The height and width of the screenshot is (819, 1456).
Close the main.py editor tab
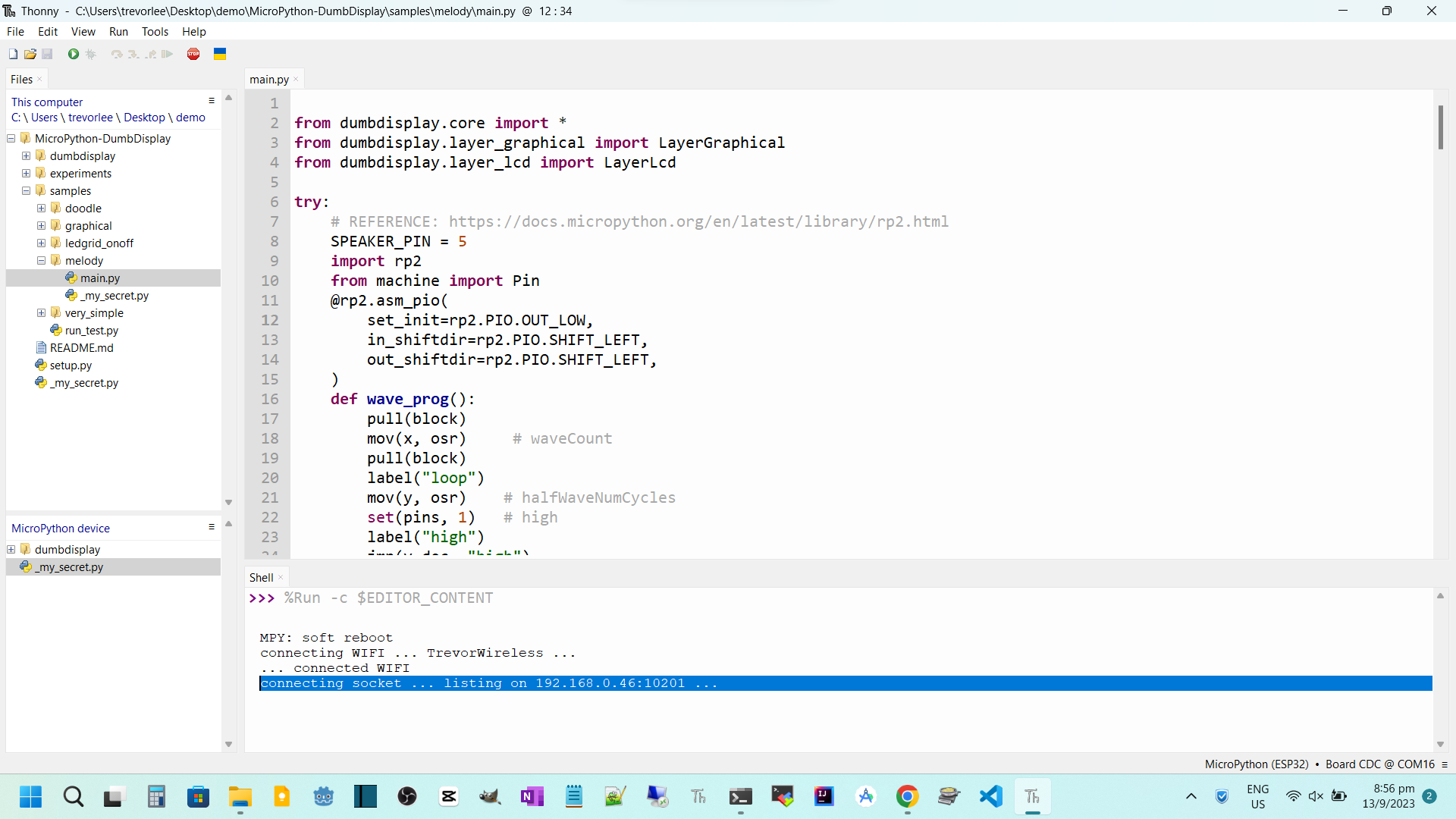point(296,80)
